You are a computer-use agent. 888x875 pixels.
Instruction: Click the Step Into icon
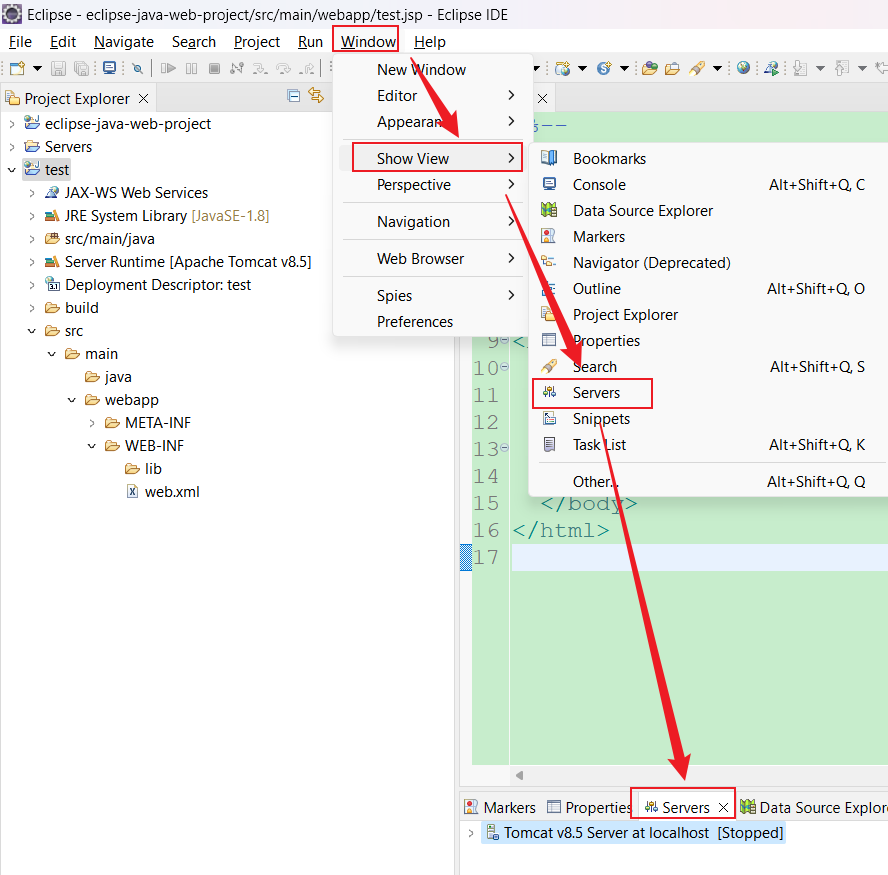[x=260, y=69]
